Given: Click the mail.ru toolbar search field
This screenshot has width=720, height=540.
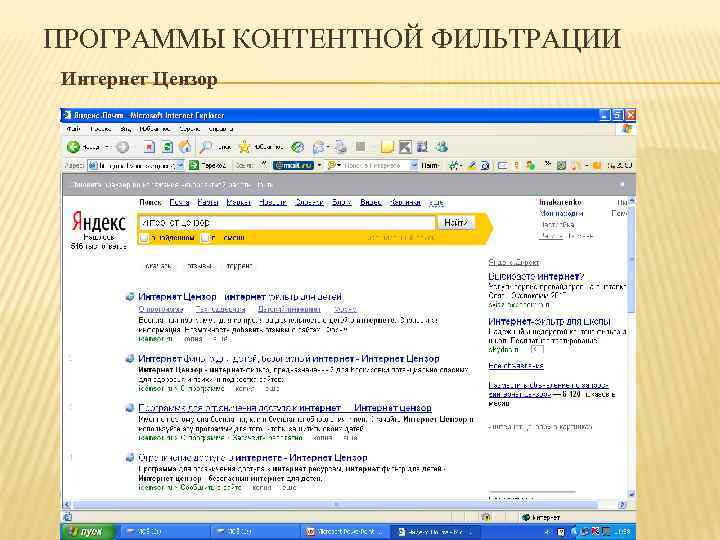Looking at the screenshot, I should [x=371, y=165].
